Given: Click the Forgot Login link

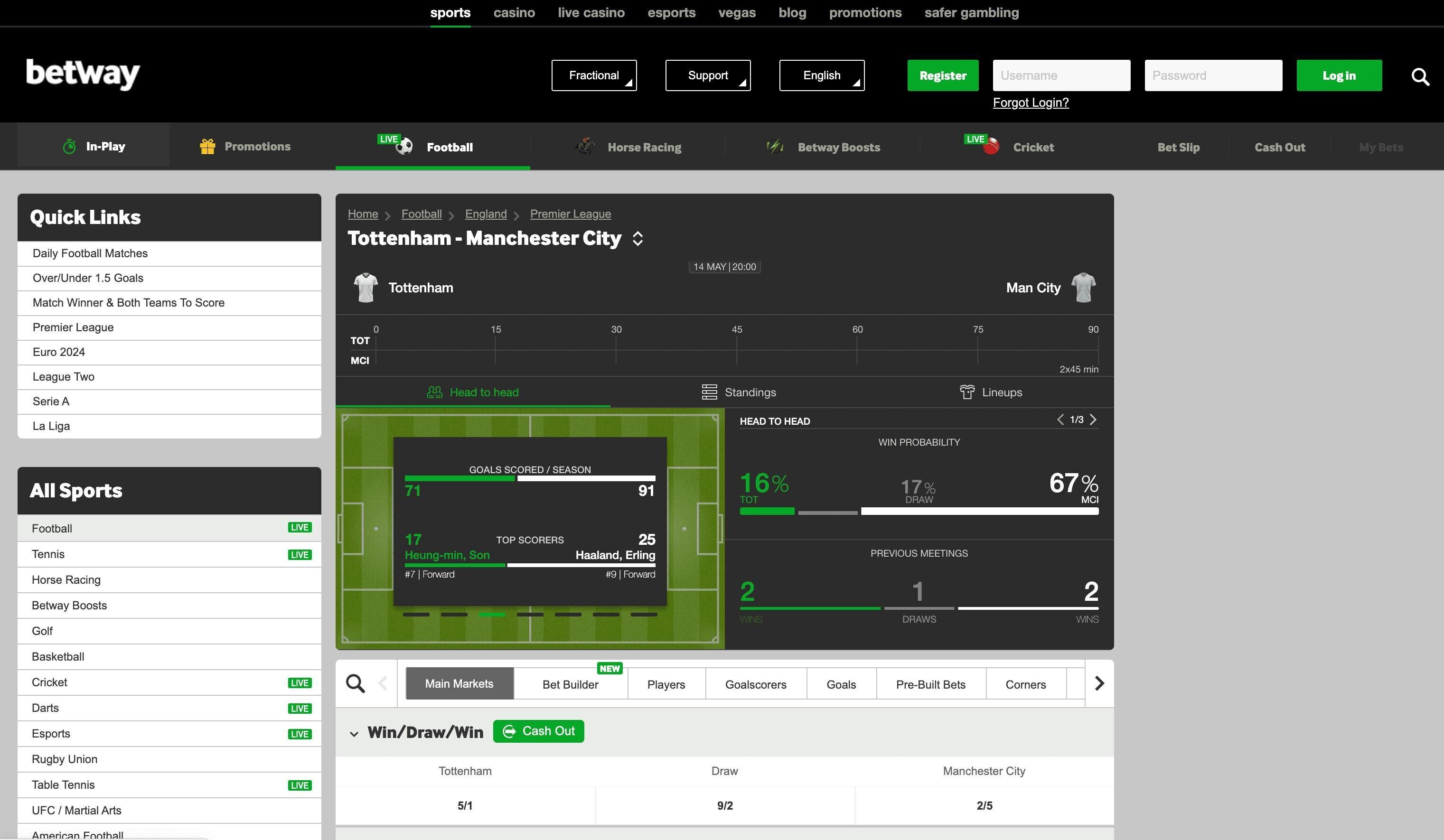Looking at the screenshot, I should click(x=1031, y=103).
